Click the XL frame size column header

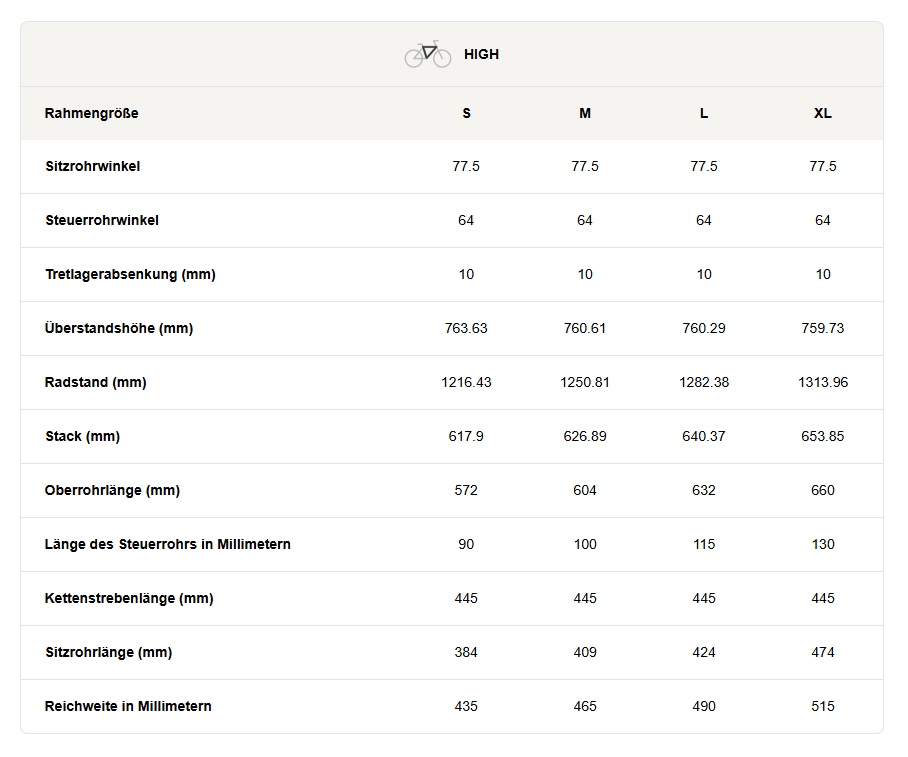point(823,114)
